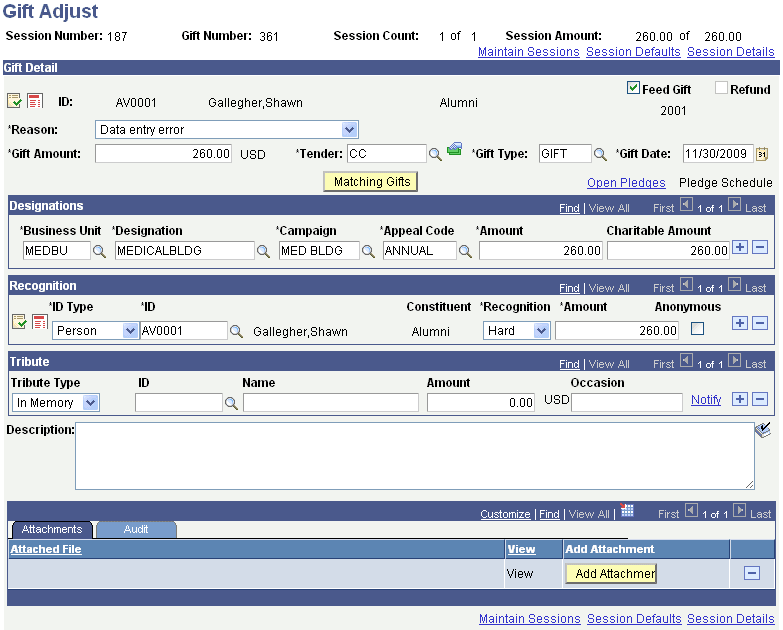This screenshot has width=783, height=630.
Task: Look up Designation MEDICALBLDG
Action: pos(263,251)
